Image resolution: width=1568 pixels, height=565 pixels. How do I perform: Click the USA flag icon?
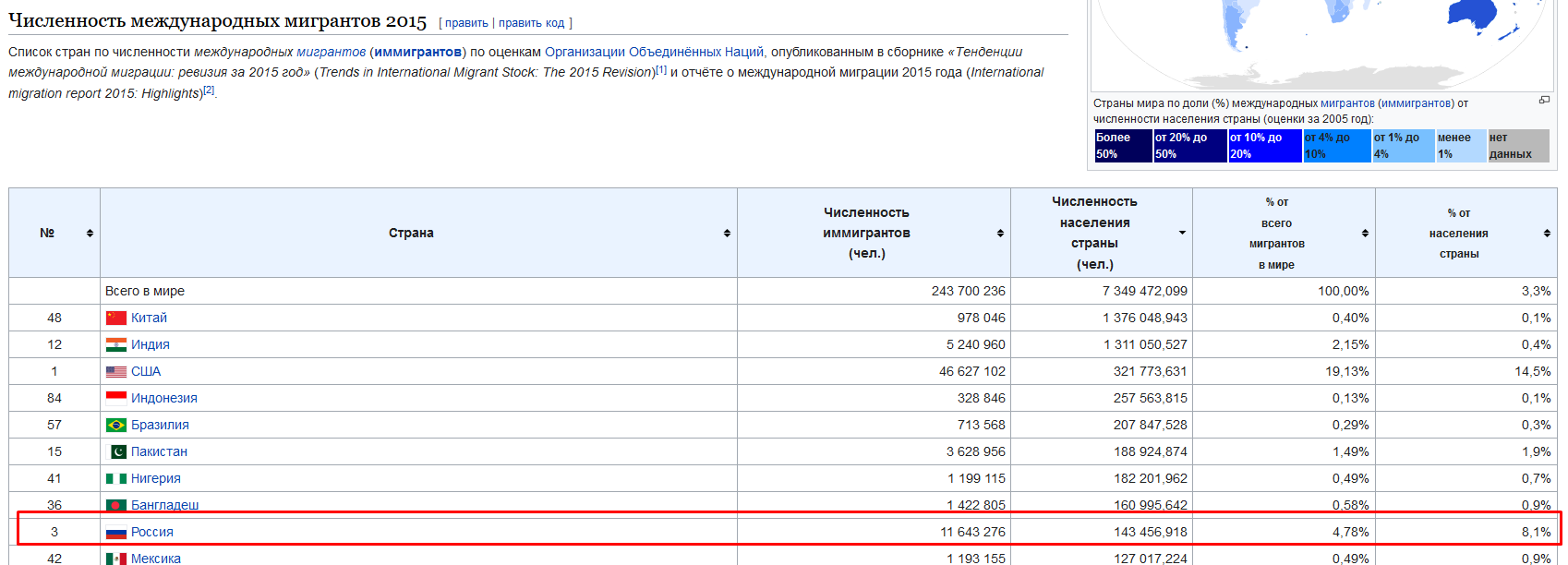pyautogui.click(x=116, y=371)
